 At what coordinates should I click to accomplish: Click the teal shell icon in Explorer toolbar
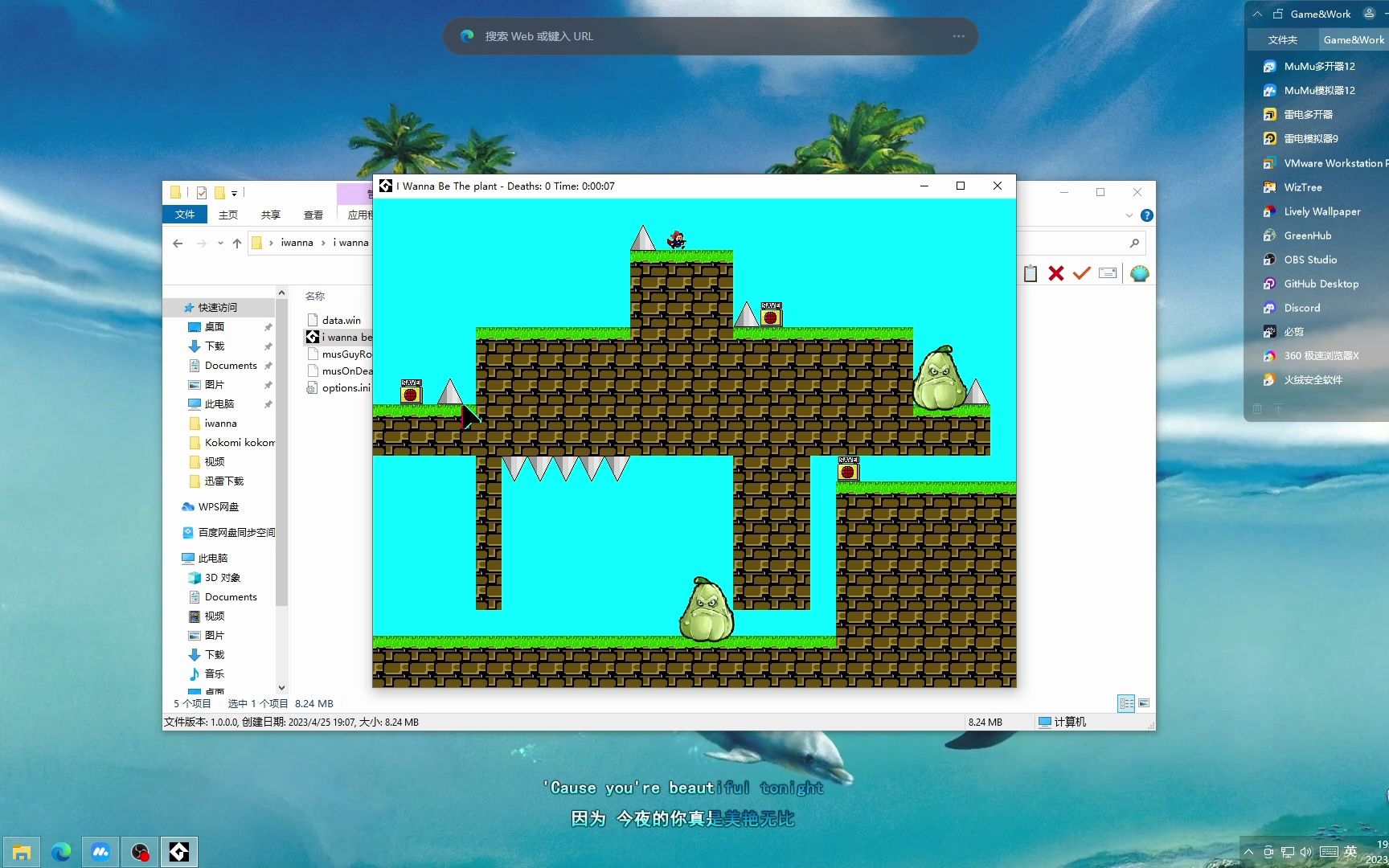click(x=1139, y=273)
